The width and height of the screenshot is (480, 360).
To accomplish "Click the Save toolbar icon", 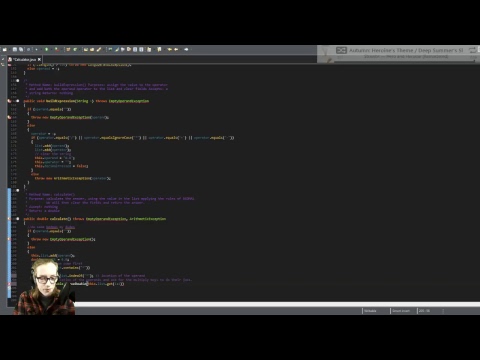I will 15,49.
